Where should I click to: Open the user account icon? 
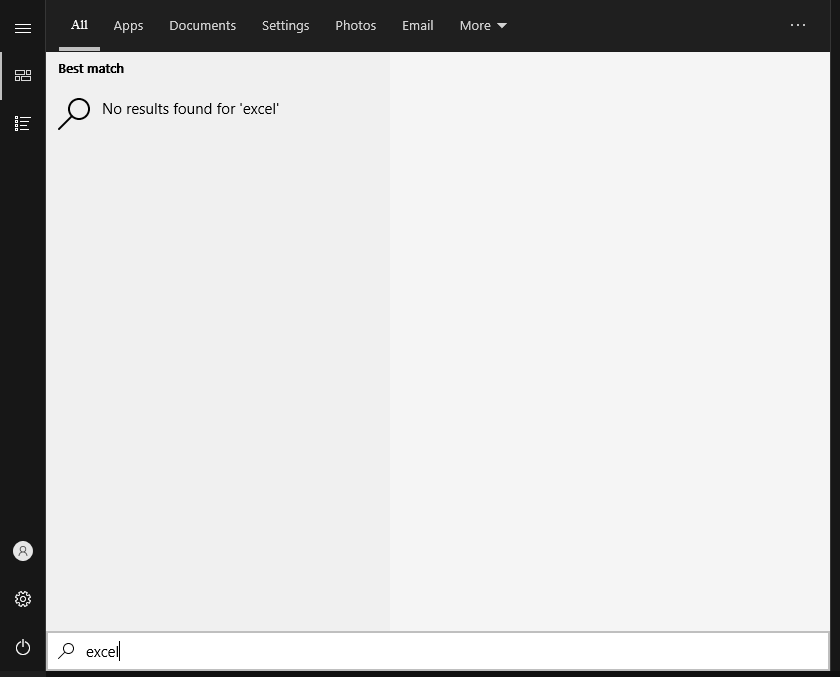22,551
